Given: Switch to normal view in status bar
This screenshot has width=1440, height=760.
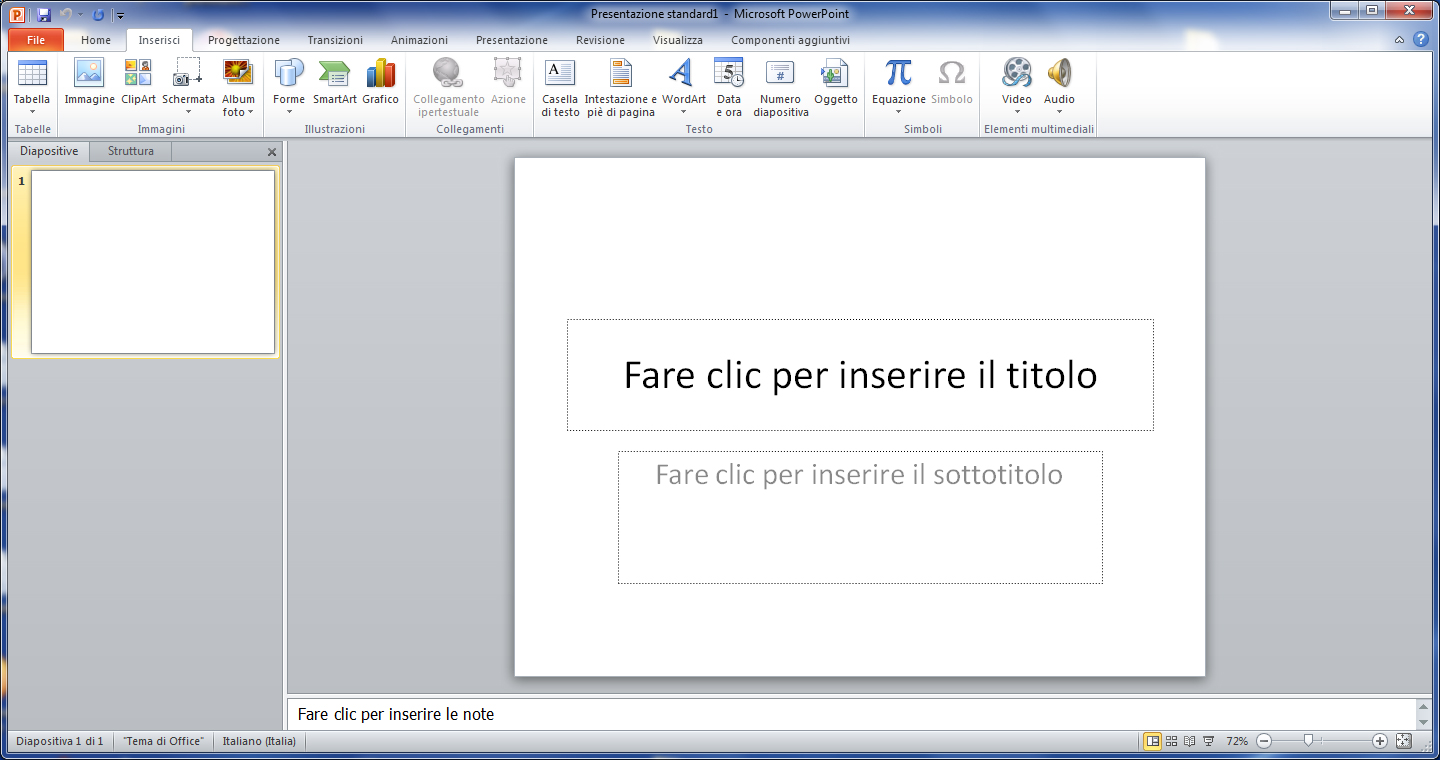Looking at the screenshot, I should point(1153,741).
